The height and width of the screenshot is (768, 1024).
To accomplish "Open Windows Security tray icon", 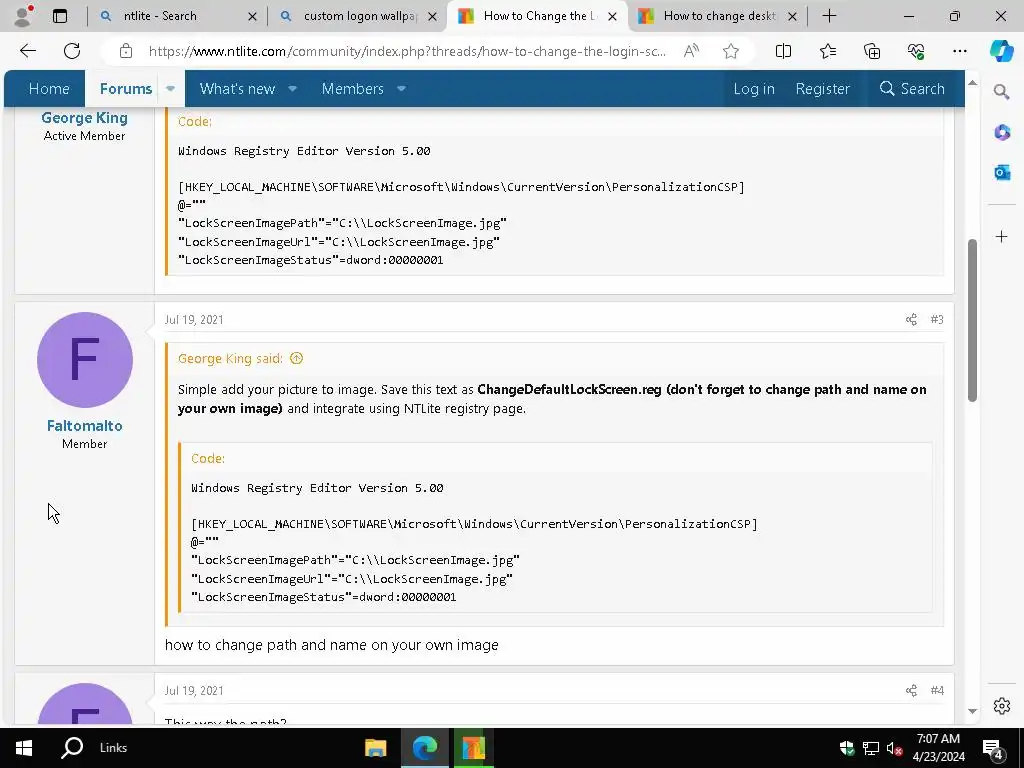I will [x=847, y=748].
